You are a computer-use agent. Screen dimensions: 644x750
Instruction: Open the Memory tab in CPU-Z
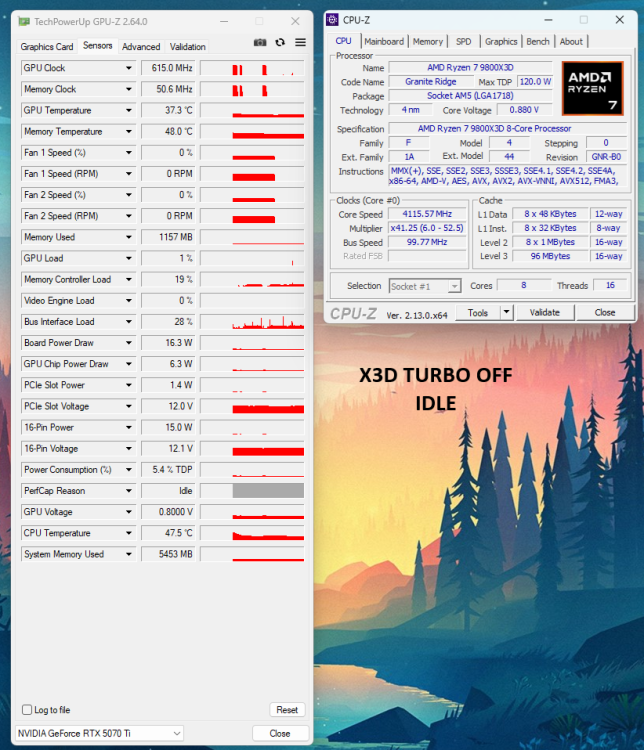428,42
